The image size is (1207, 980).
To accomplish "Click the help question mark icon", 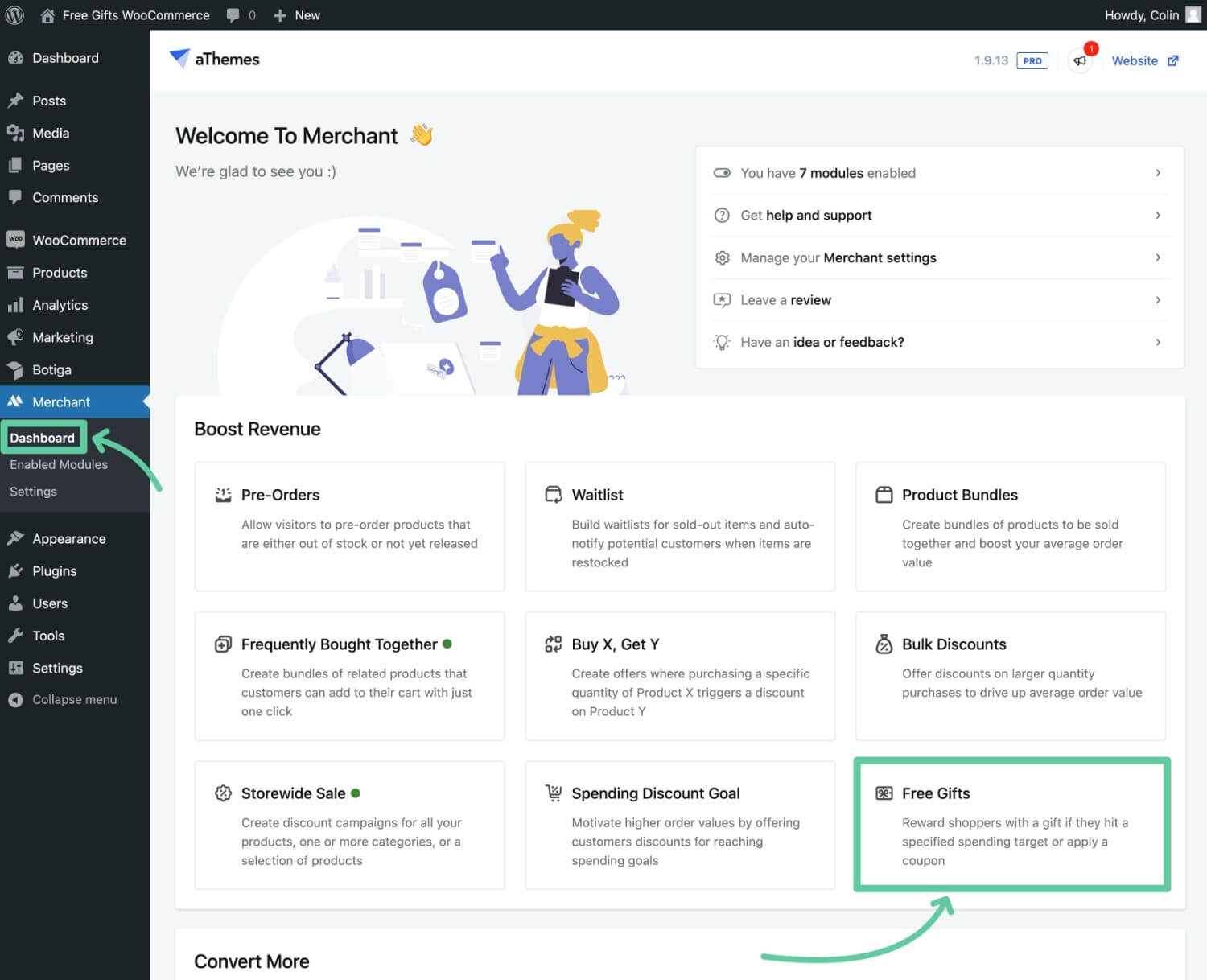I will (722, 215).
